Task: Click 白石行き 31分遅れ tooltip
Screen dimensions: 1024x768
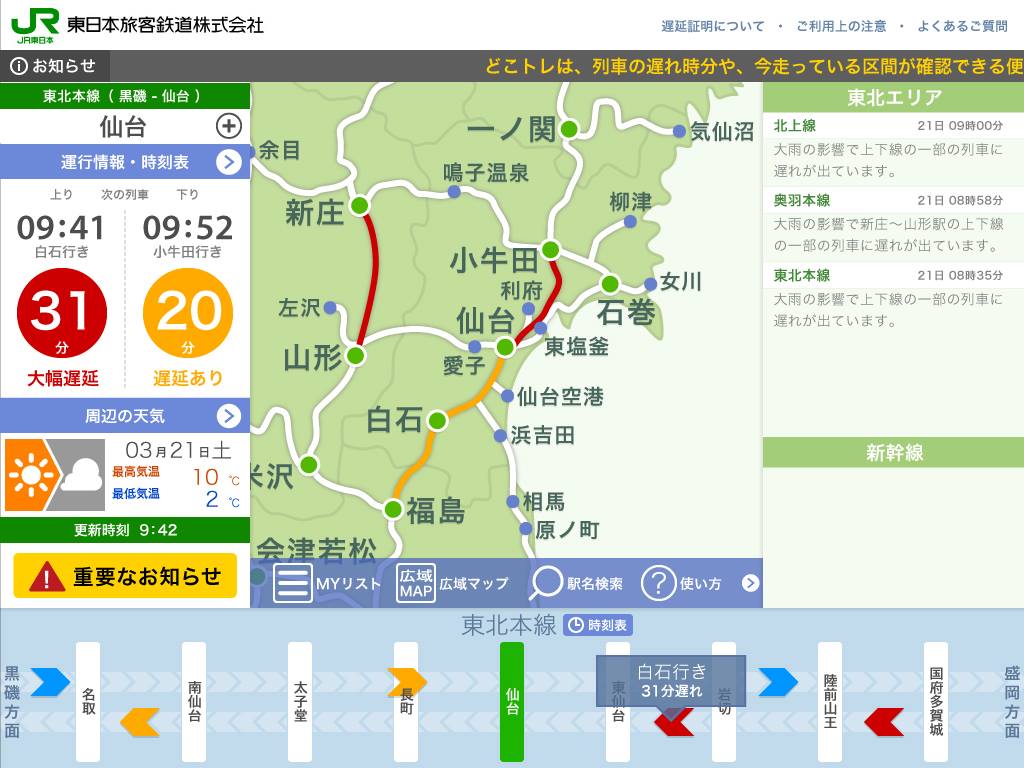Action: click(671, 680)
